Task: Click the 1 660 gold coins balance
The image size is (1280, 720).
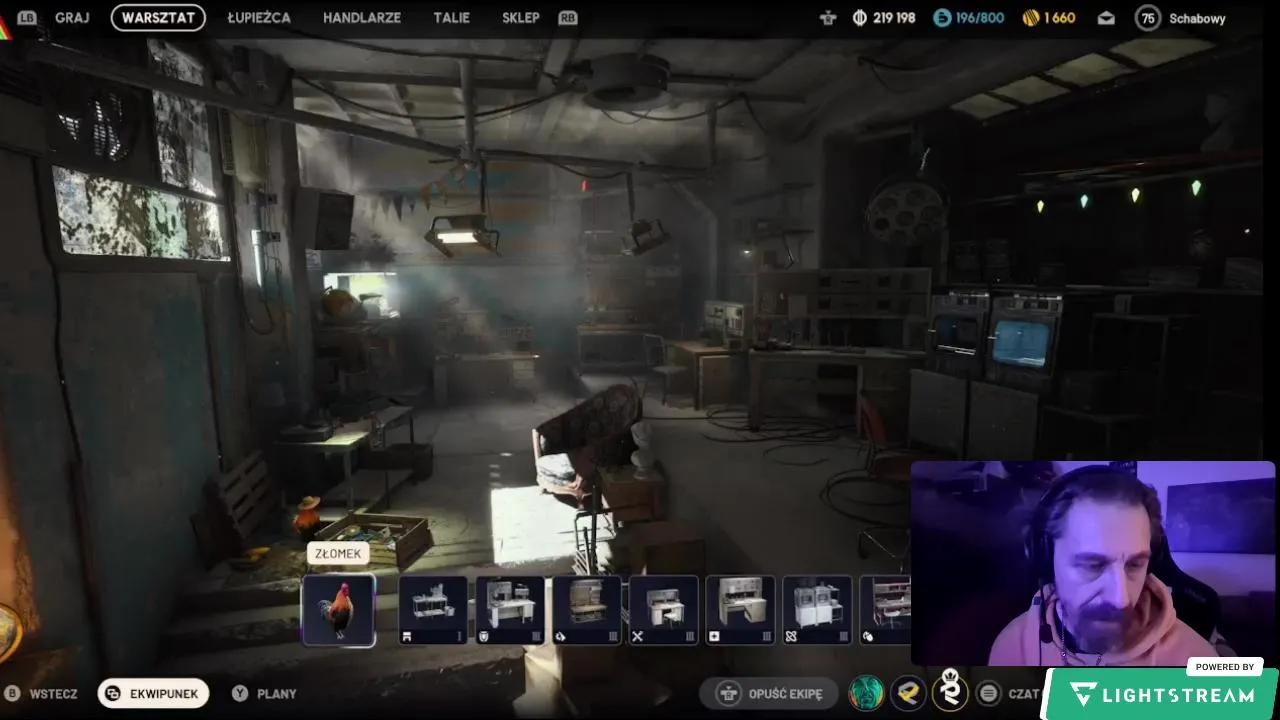Action: pos(1060,18)
